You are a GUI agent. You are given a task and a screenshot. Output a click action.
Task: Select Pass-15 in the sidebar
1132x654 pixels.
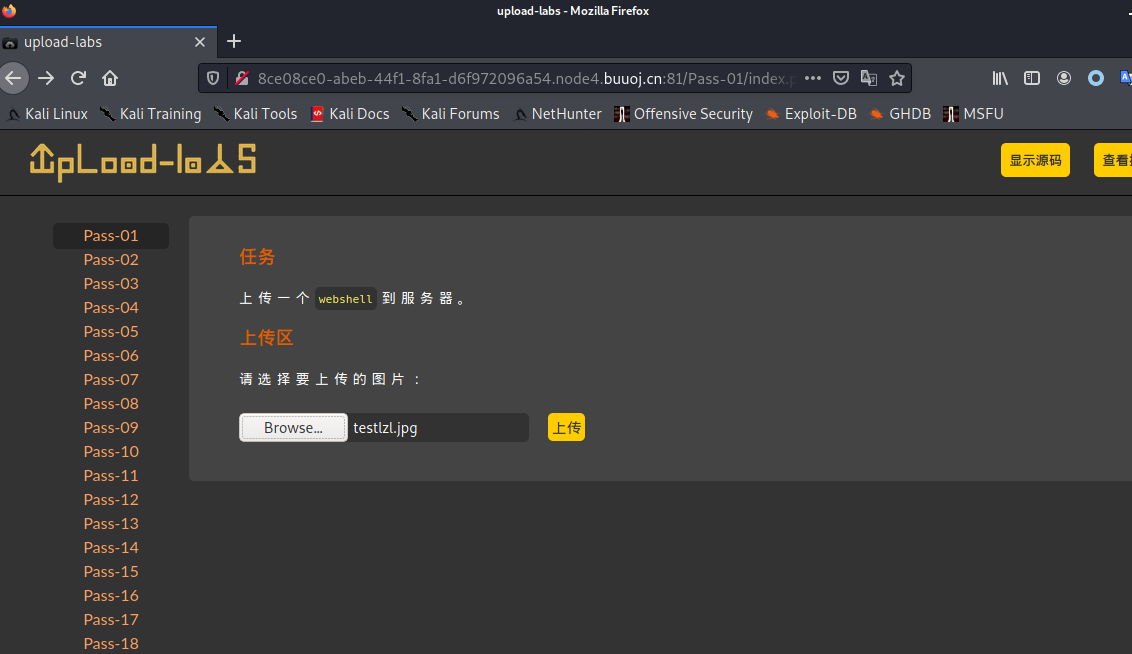point(110,572)
